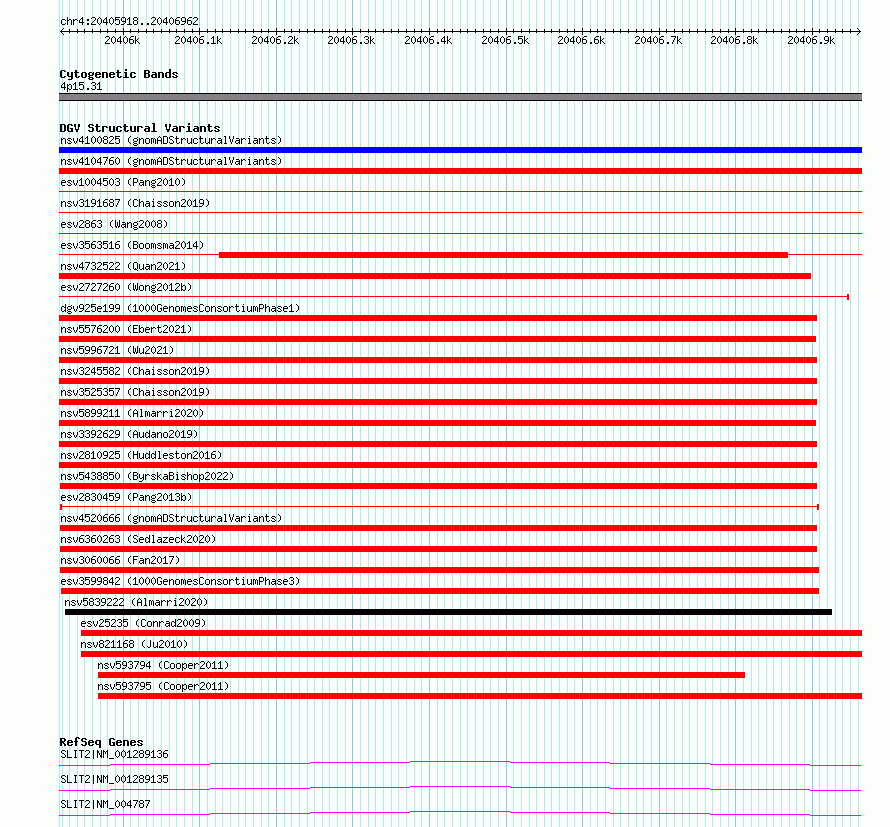The width and height of the screenshot is (890, 827).
Task: Click the black nsv5839222 variant bar
Action: pyautogui.click(x=448, y=612)
